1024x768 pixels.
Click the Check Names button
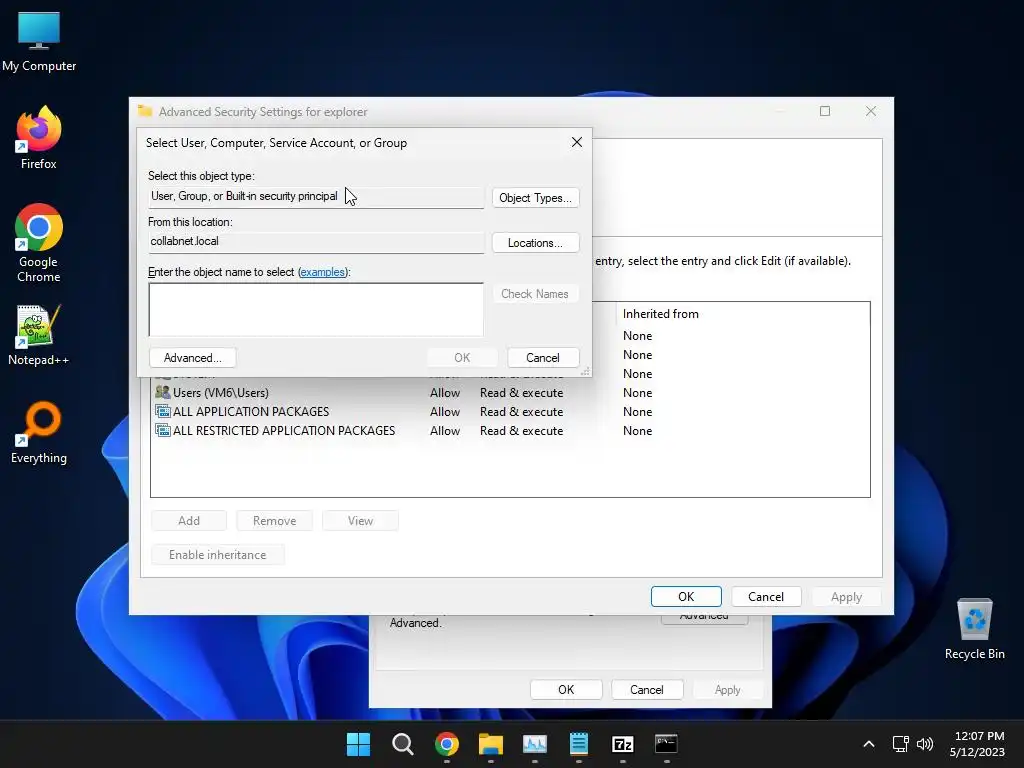(536, 294)
